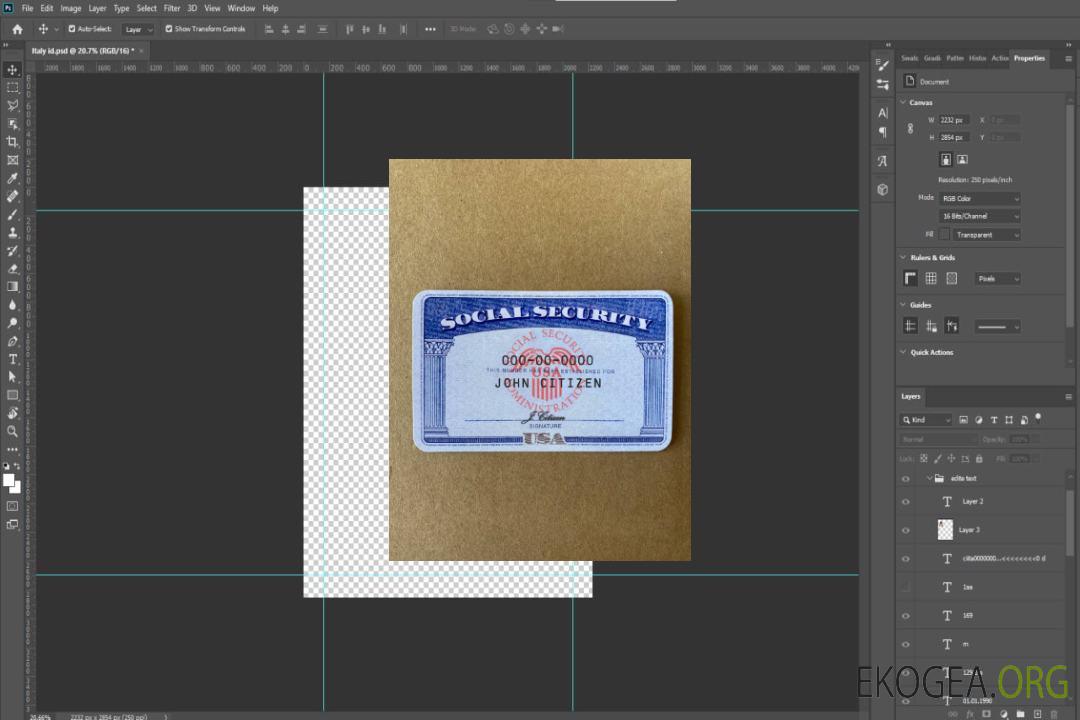
Task: Select the Path Selection tool
Action: (12, 377)
